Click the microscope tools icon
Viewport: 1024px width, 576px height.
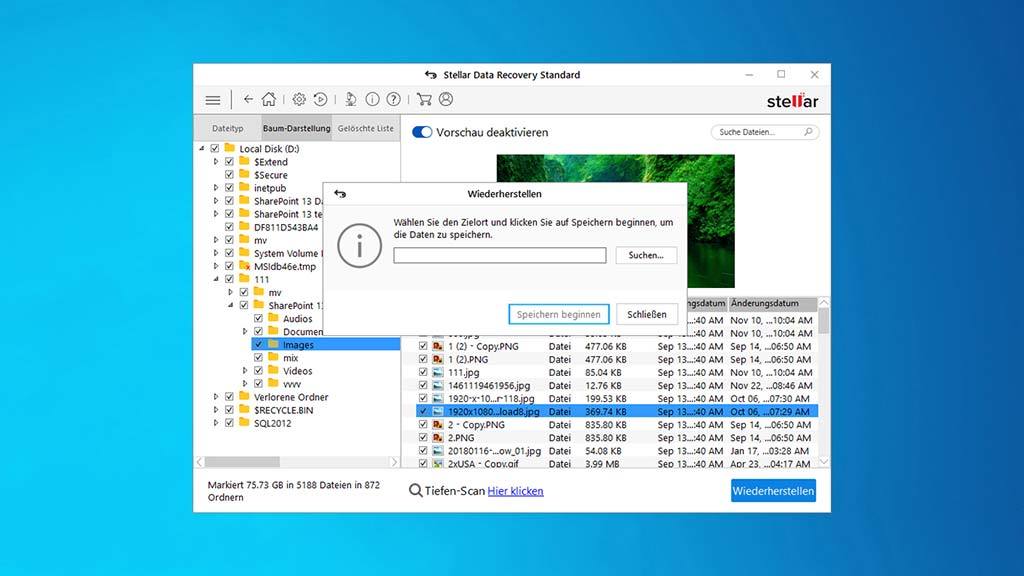[351, 100]
